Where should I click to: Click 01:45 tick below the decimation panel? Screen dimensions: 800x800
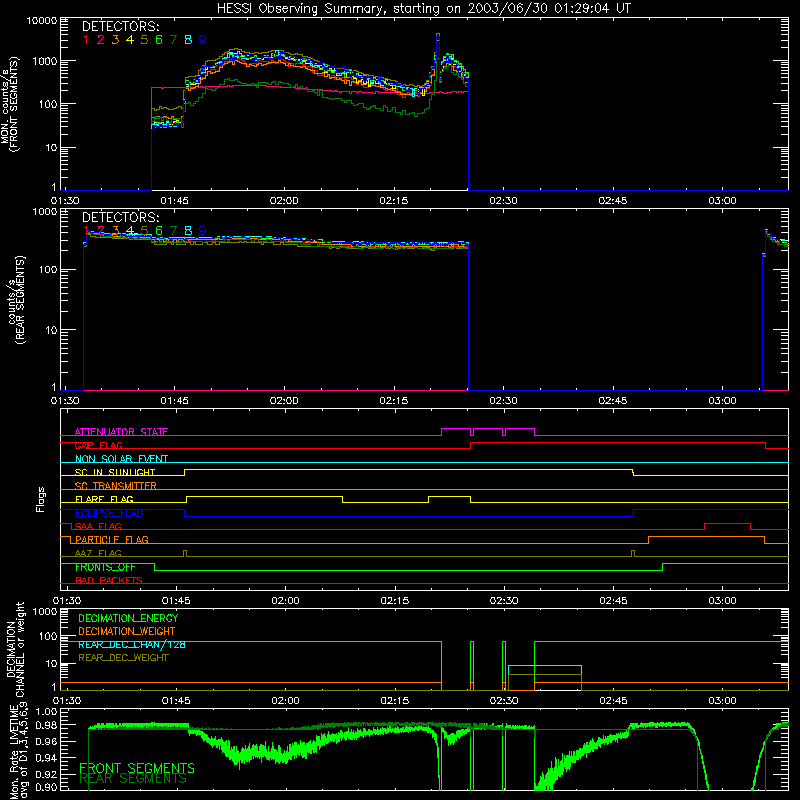click(176, 701)
